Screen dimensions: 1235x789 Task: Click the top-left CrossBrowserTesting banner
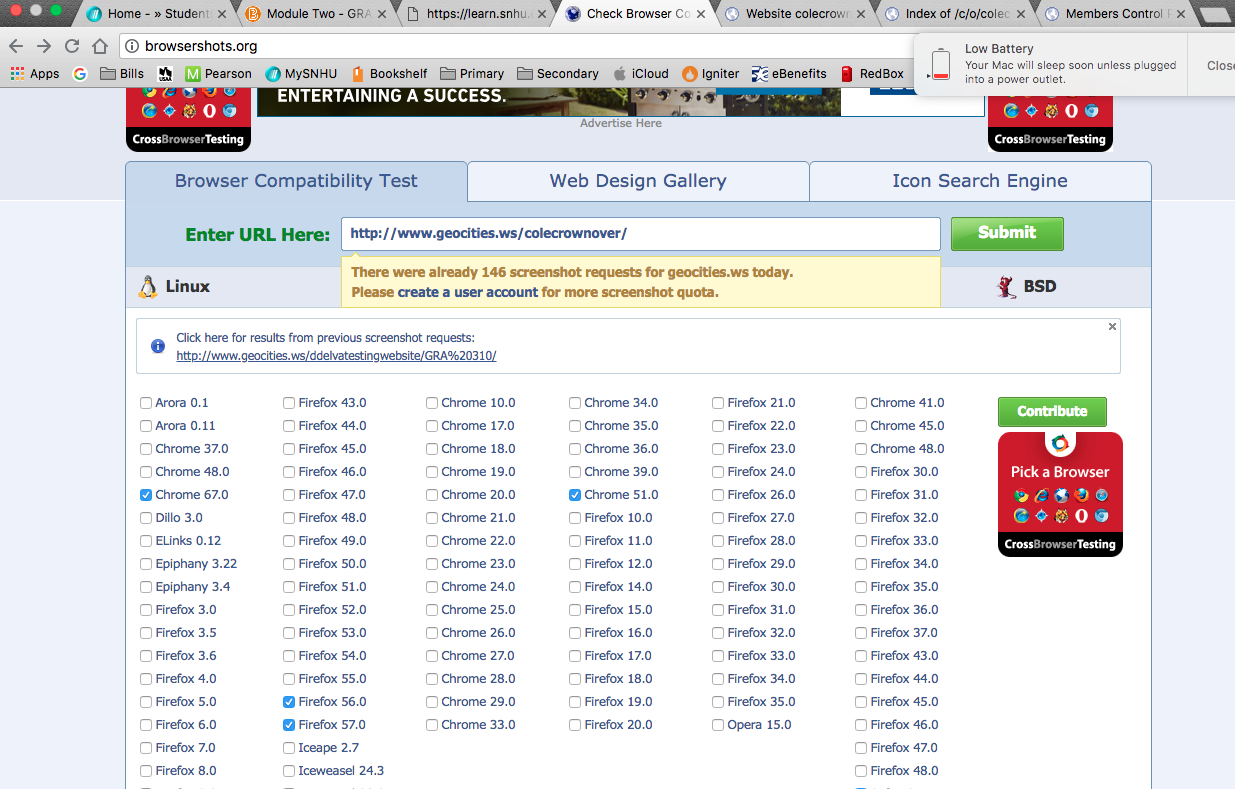[188, 120]
